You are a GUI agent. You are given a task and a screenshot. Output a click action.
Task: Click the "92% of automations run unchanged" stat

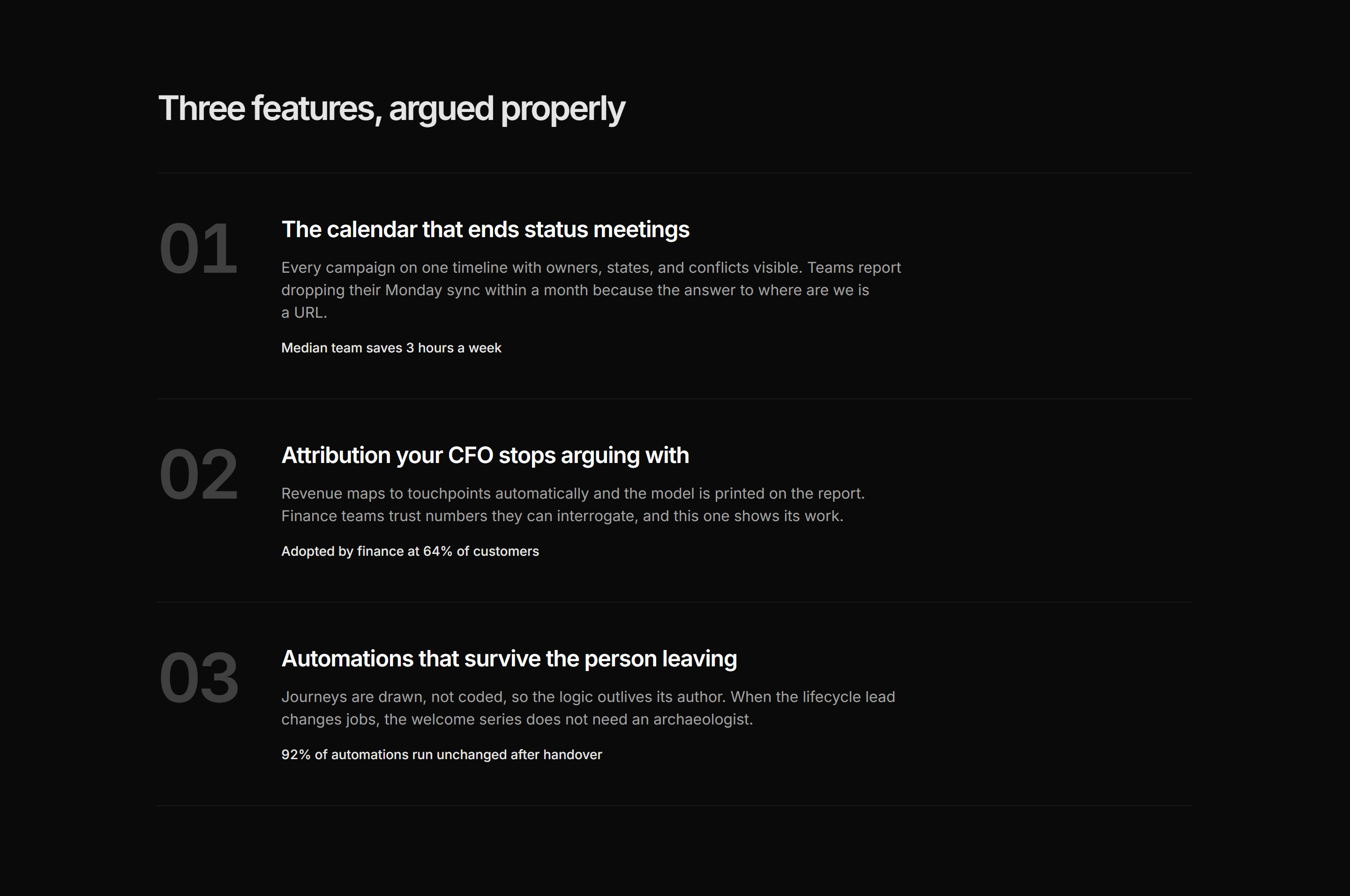click(441, 755)
